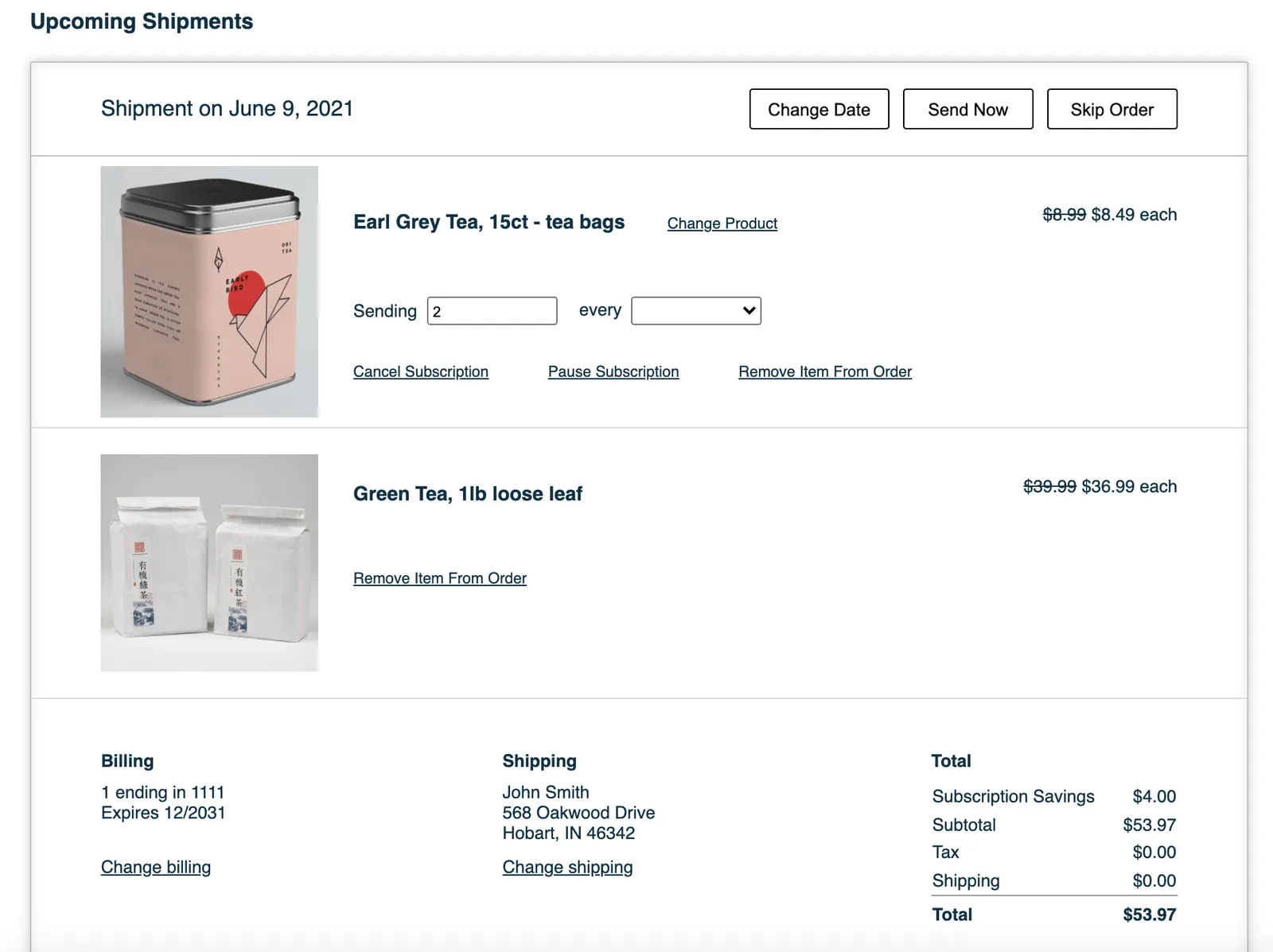The width and height of the screenshot is (1273, 952).
Task: Click the '$36.99 each' price
Action: point(1129,487)
